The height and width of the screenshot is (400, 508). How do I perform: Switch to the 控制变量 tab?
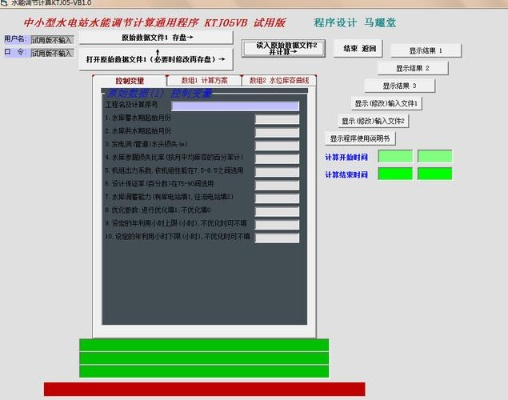130,81
